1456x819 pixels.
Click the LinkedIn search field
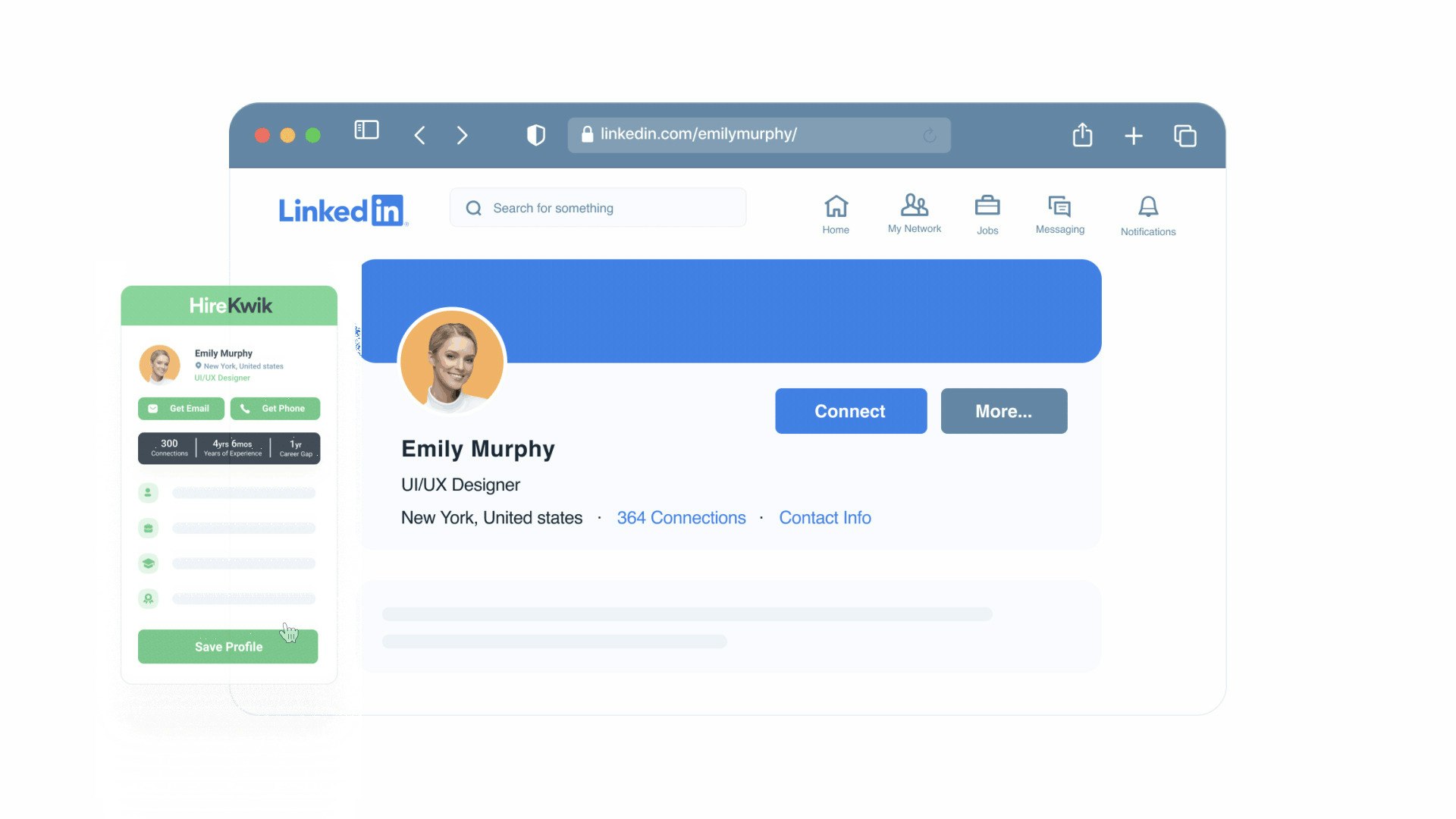click(598, 208)
